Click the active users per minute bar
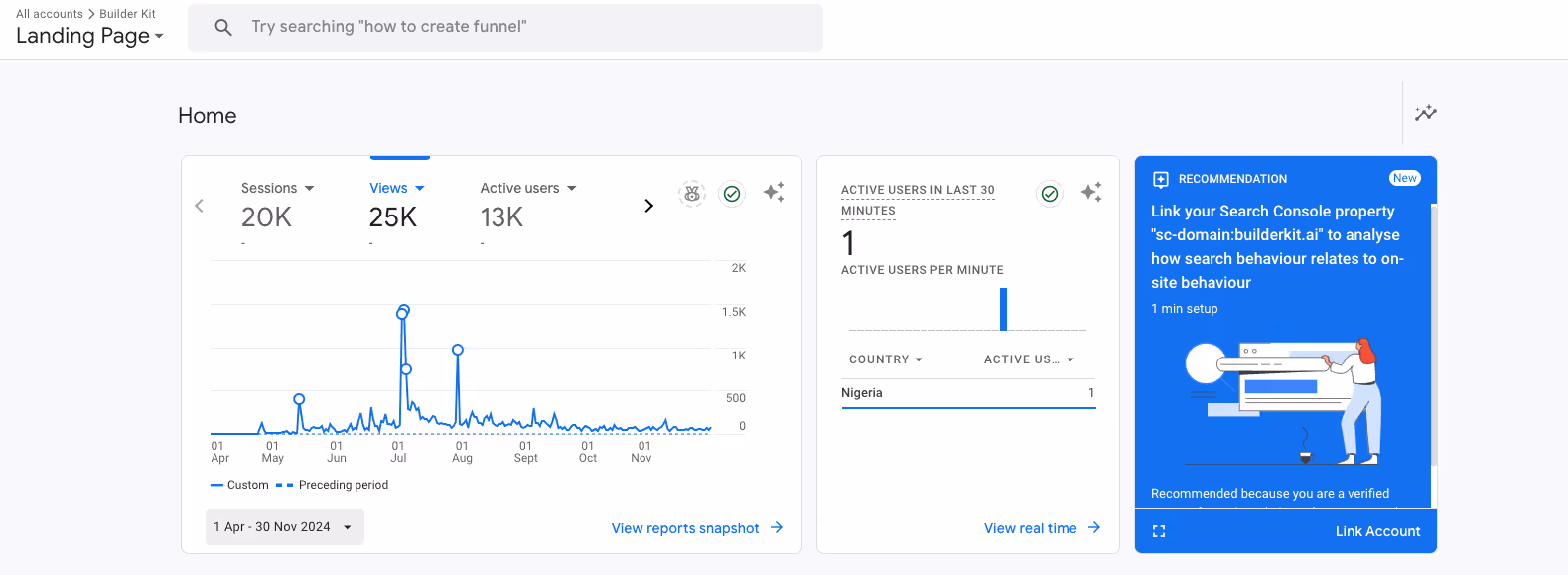Viewport: 1568px width, 575px height. [1004, 309]
